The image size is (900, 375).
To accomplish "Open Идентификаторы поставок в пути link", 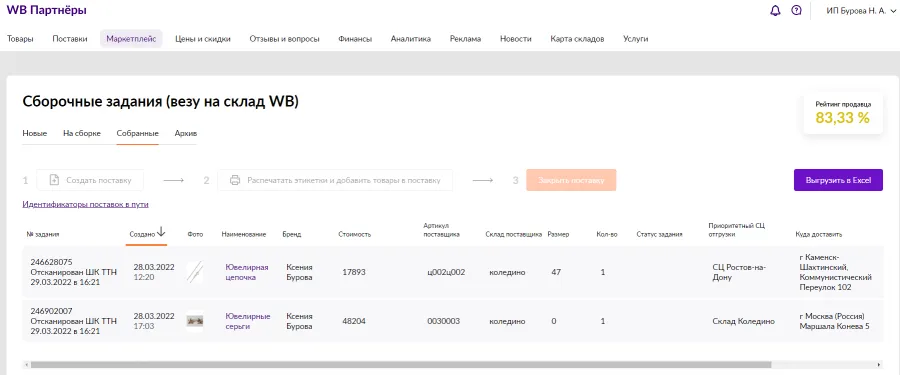I will (86, 204).
